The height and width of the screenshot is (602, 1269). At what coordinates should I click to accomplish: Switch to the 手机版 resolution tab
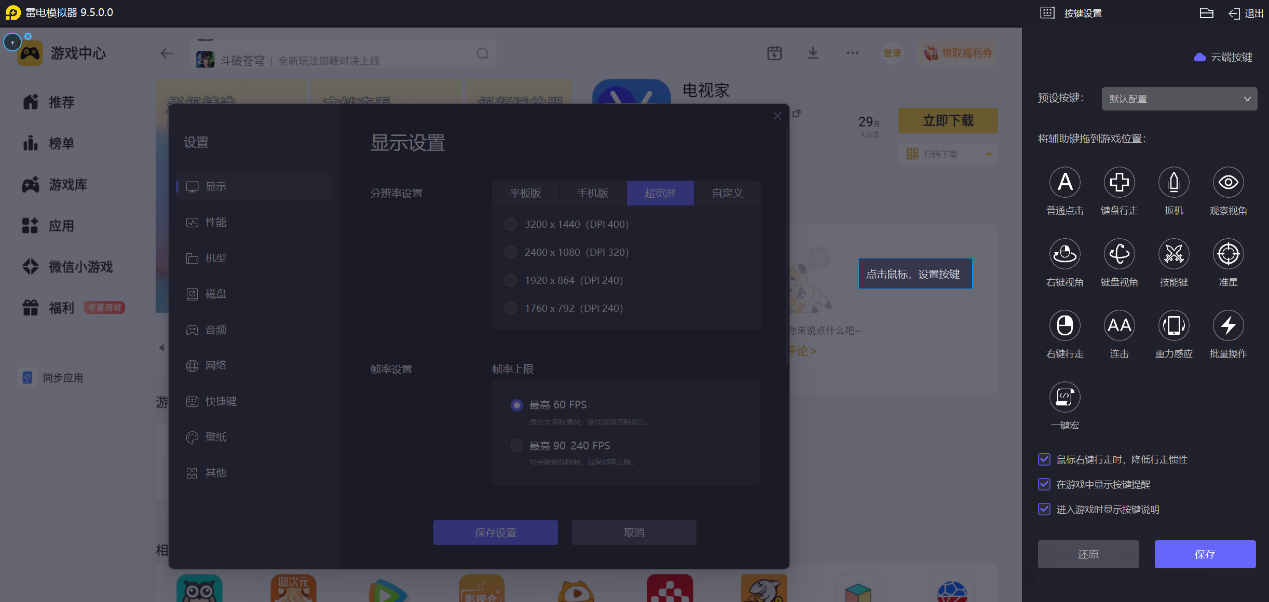coord(592,193)
